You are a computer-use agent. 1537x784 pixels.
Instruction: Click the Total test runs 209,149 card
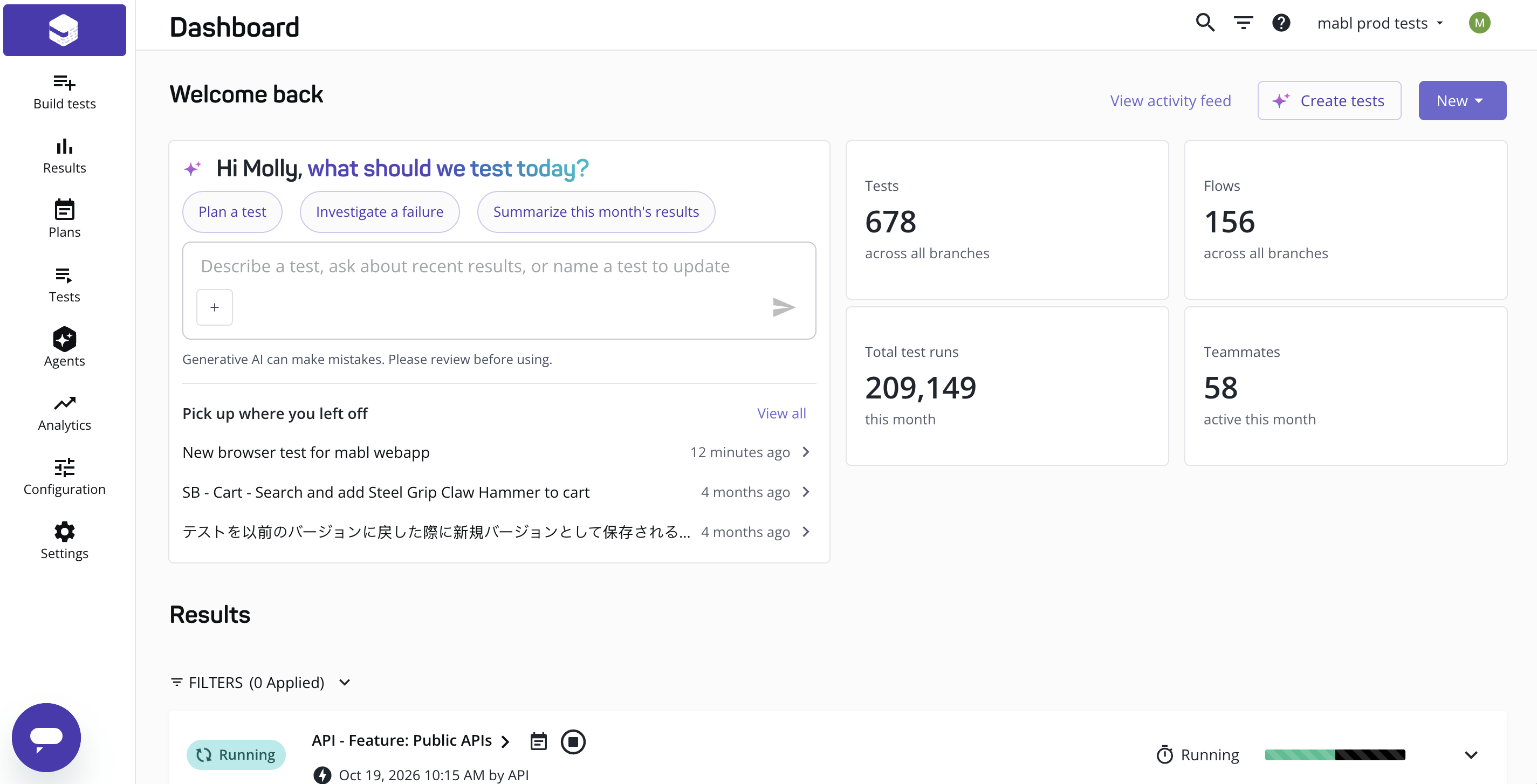click(1006, 386)
